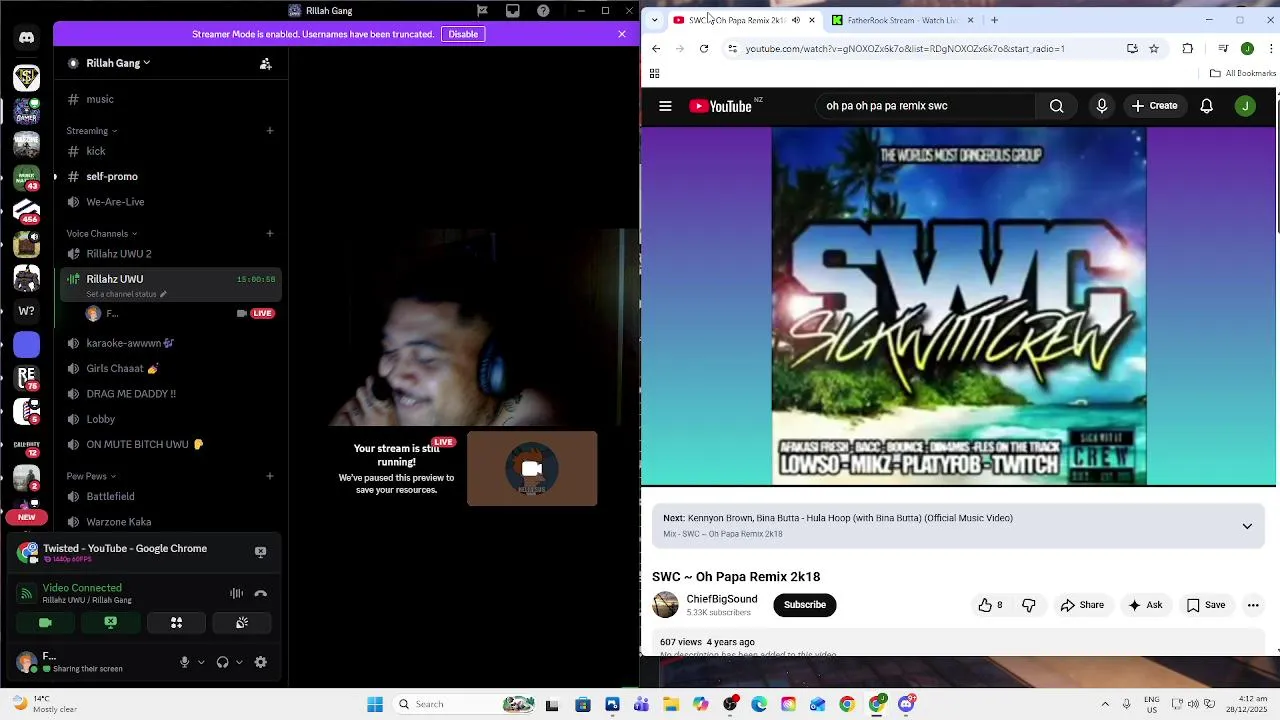This screenshot has height=720, width=1280.
Task: Open Chrome apps grid shortcut
Action: 654,74
